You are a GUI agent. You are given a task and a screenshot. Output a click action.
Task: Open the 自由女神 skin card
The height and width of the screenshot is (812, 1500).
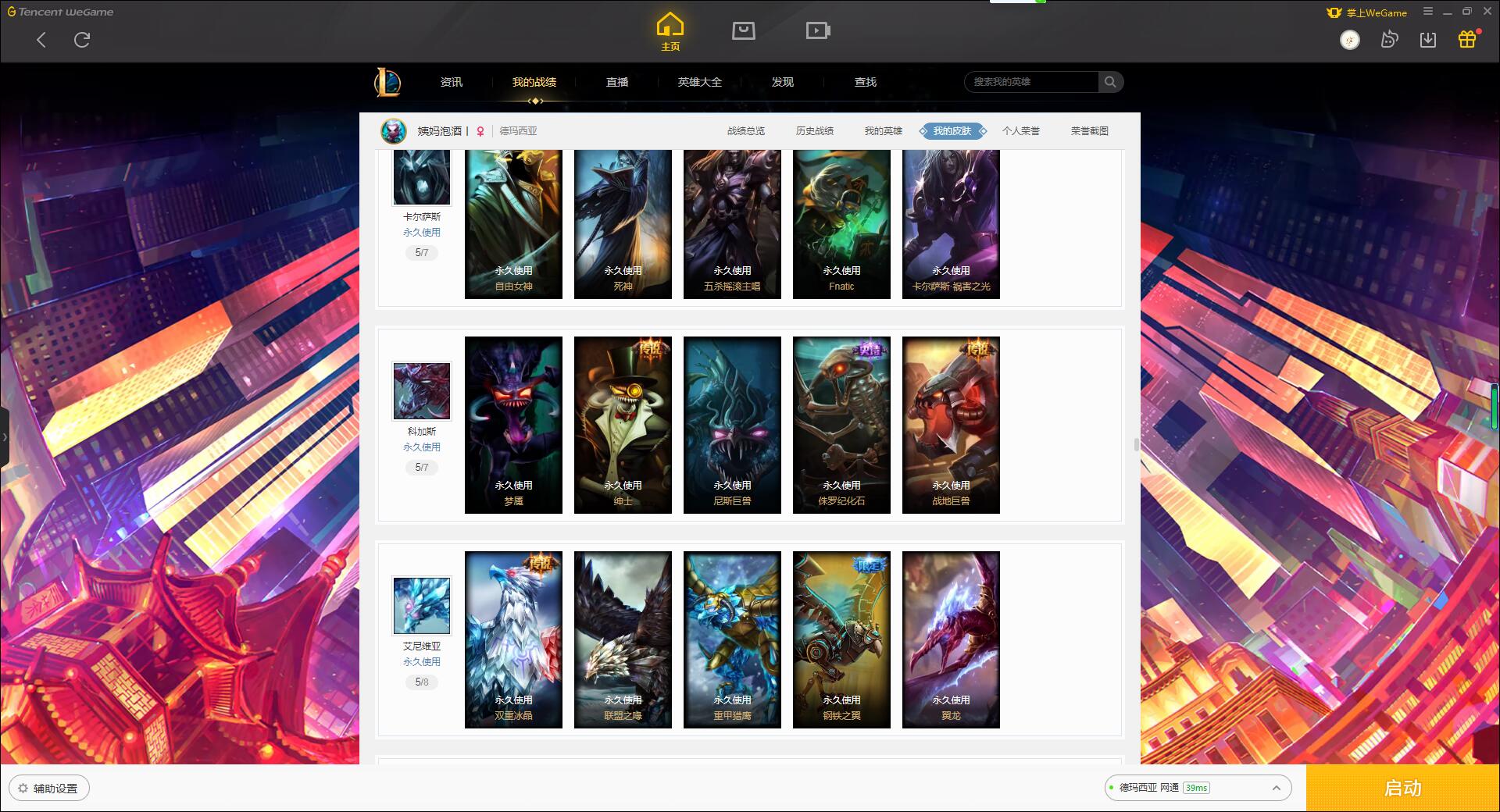(x=513, y=224)
